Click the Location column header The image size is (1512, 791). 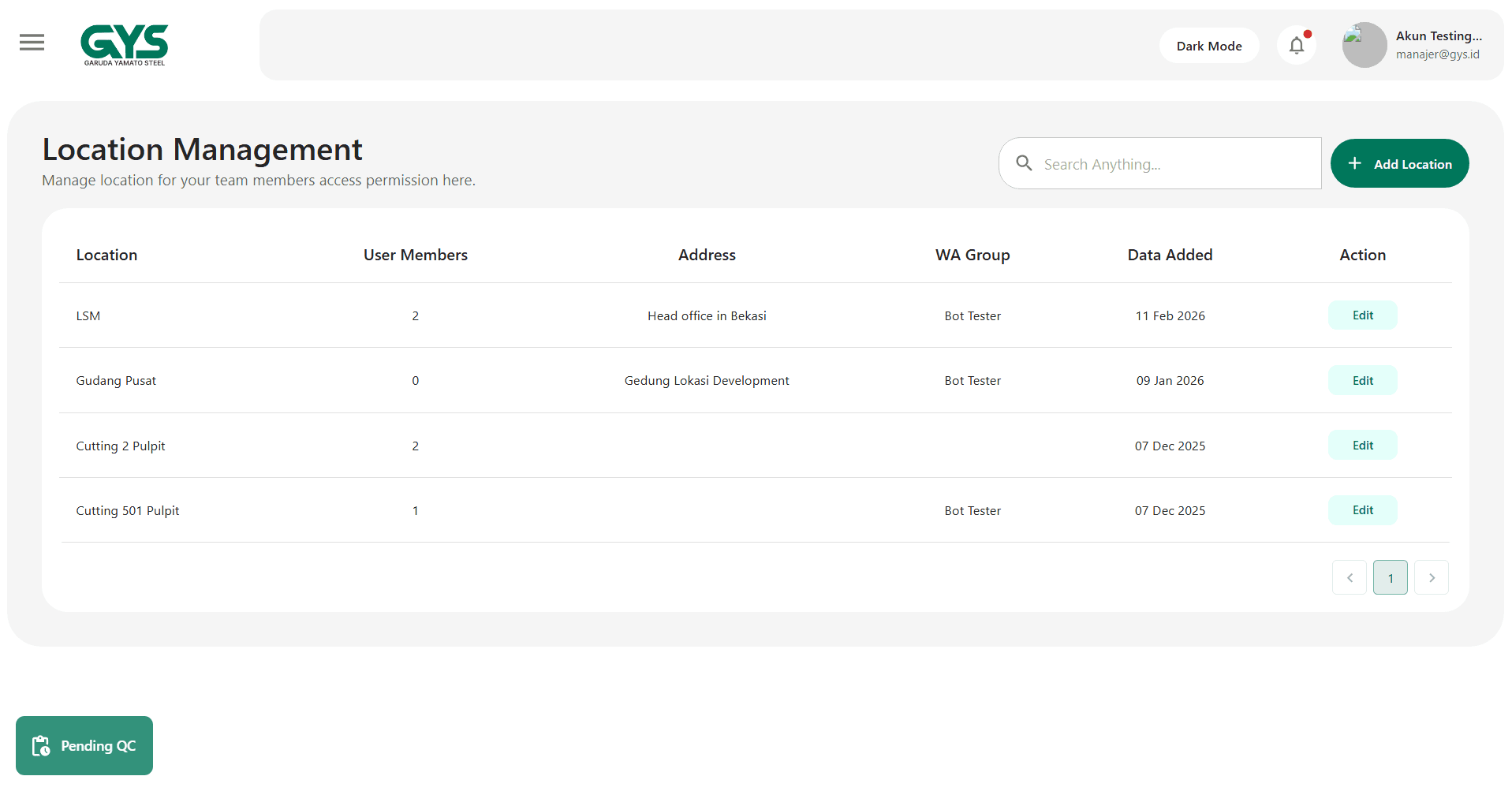[106, 255]
